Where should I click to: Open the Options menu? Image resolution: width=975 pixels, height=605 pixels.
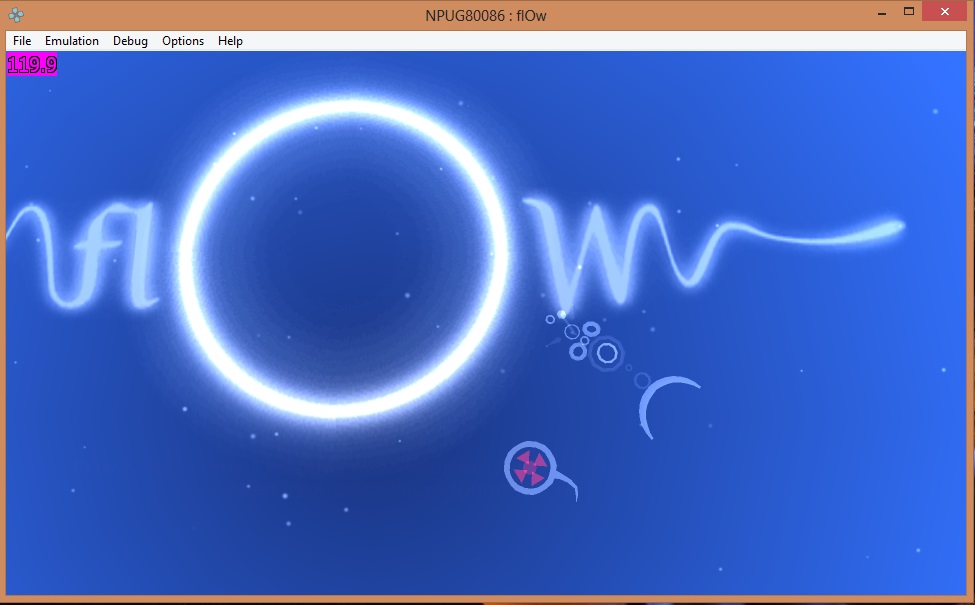[183, 41]
